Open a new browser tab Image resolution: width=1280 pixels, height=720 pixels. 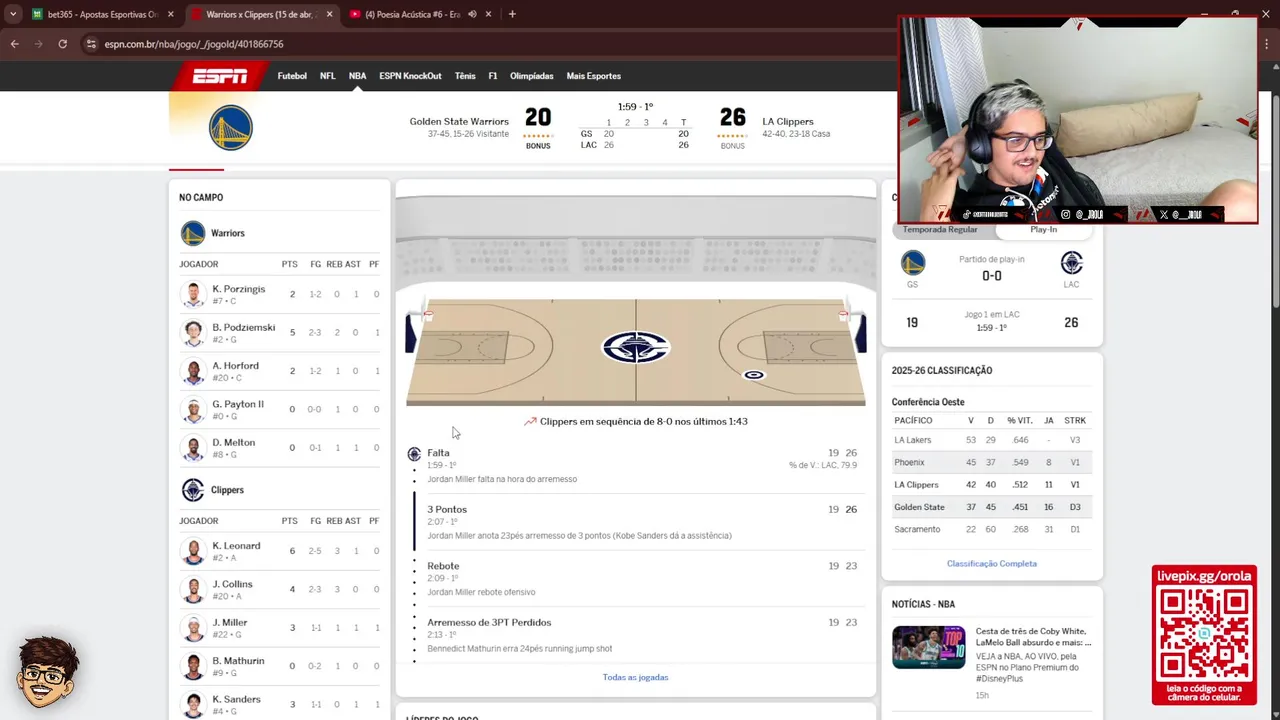[x=512, y=14]
